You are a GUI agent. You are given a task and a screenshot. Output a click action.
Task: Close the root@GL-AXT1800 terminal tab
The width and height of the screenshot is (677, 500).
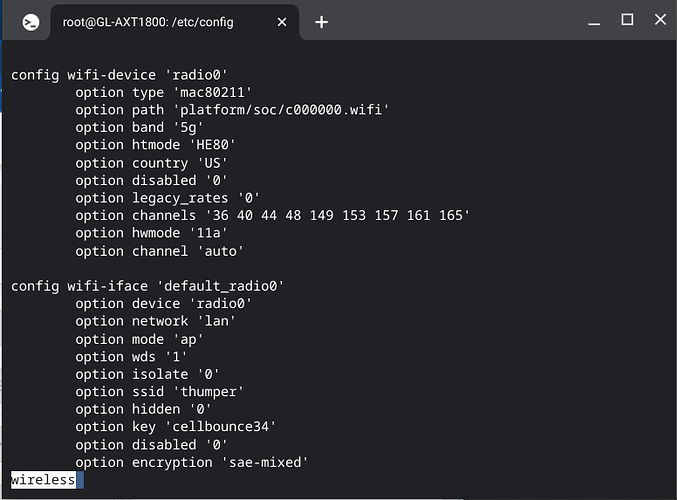[283, 21]
